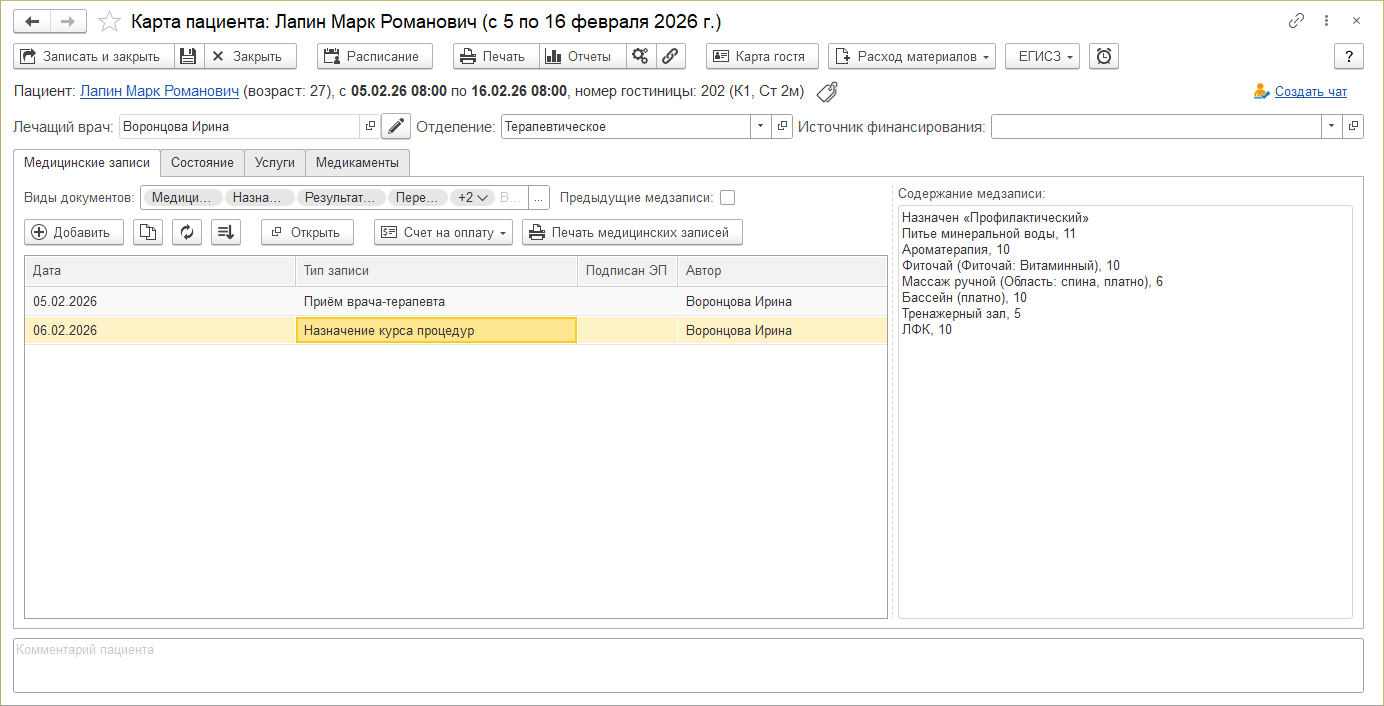Open the three-dots window menu

(x=1326, y=21)
